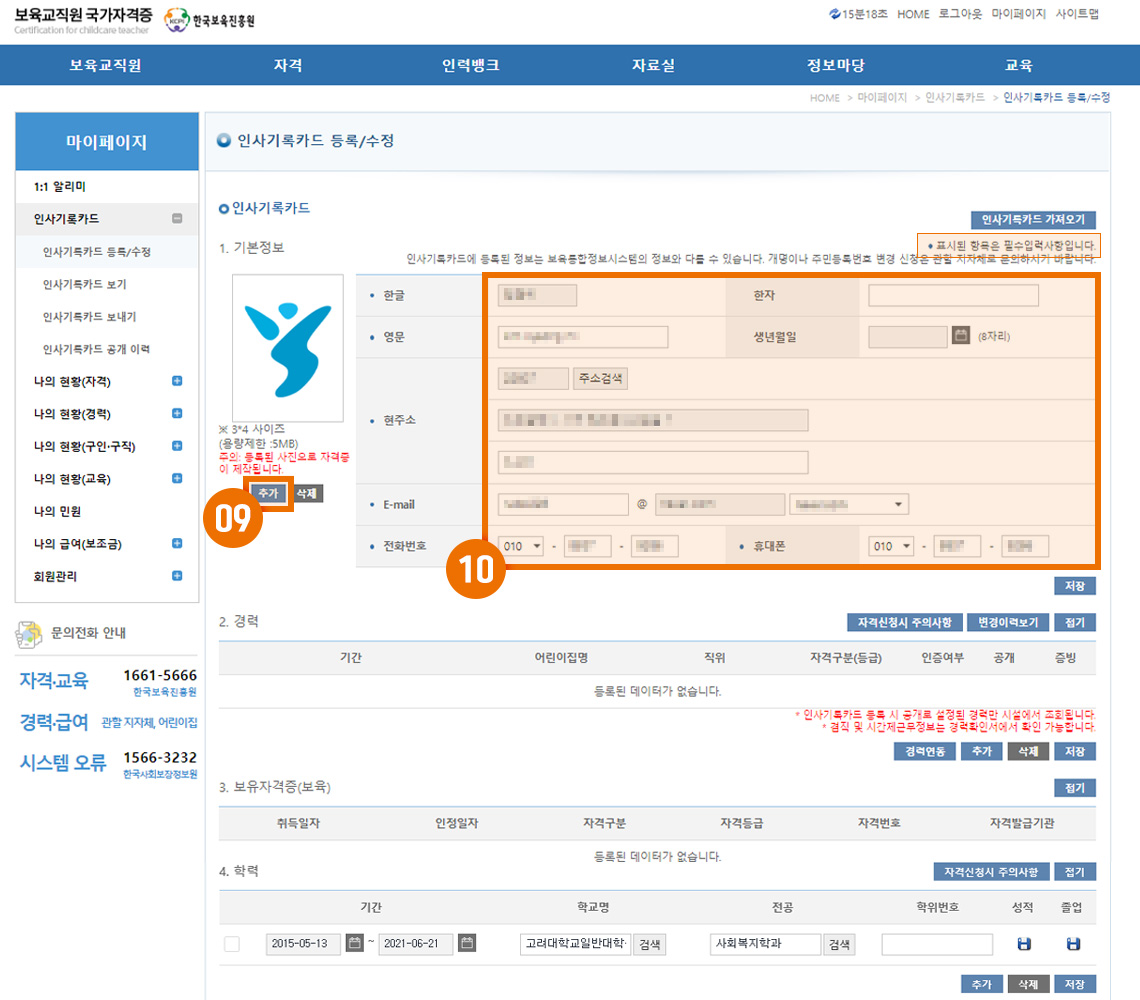This screenshot has width=1140, height=1000.
Task: Open the 인력뱅크 main menu
Action: (x=470, y=66)
